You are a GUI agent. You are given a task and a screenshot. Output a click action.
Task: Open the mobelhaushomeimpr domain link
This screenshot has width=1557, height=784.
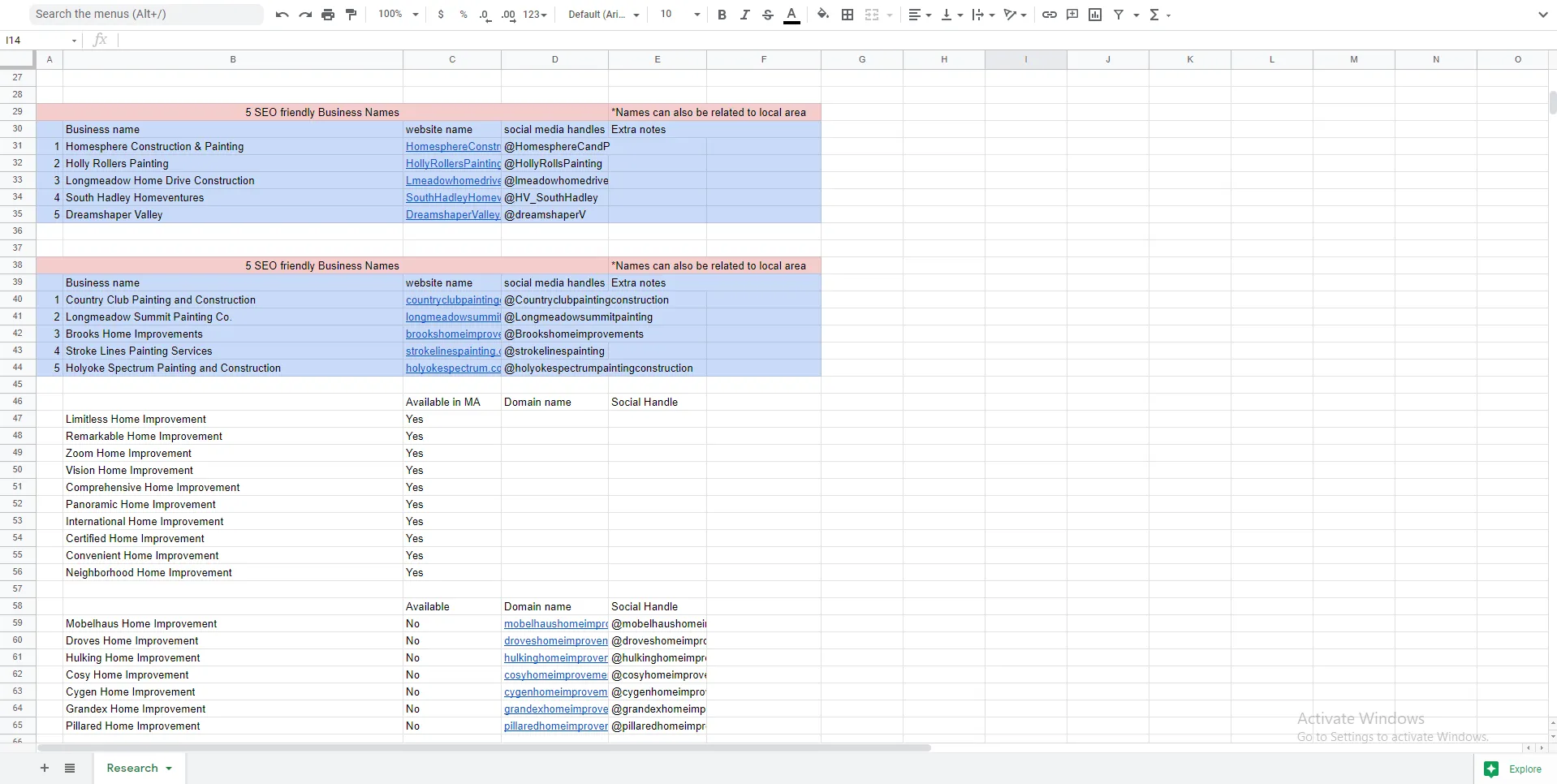coord(556,624)
